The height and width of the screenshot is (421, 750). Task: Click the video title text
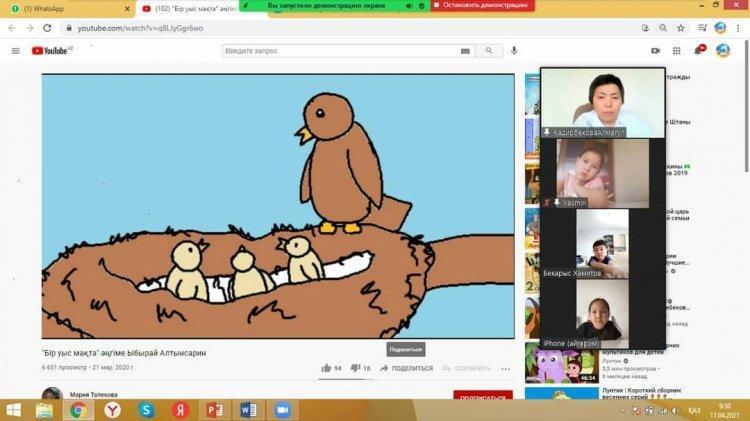tap(124, 353)
